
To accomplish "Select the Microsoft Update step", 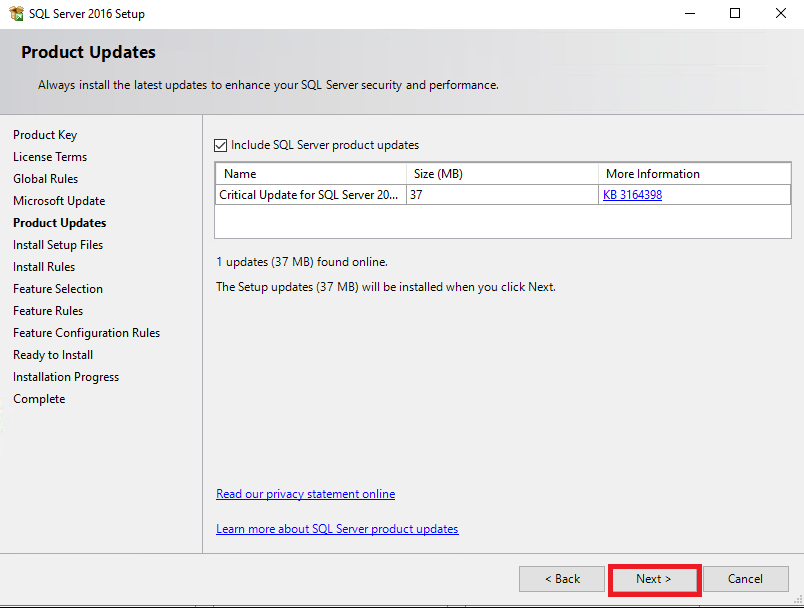I will click(x=59, y=201).
